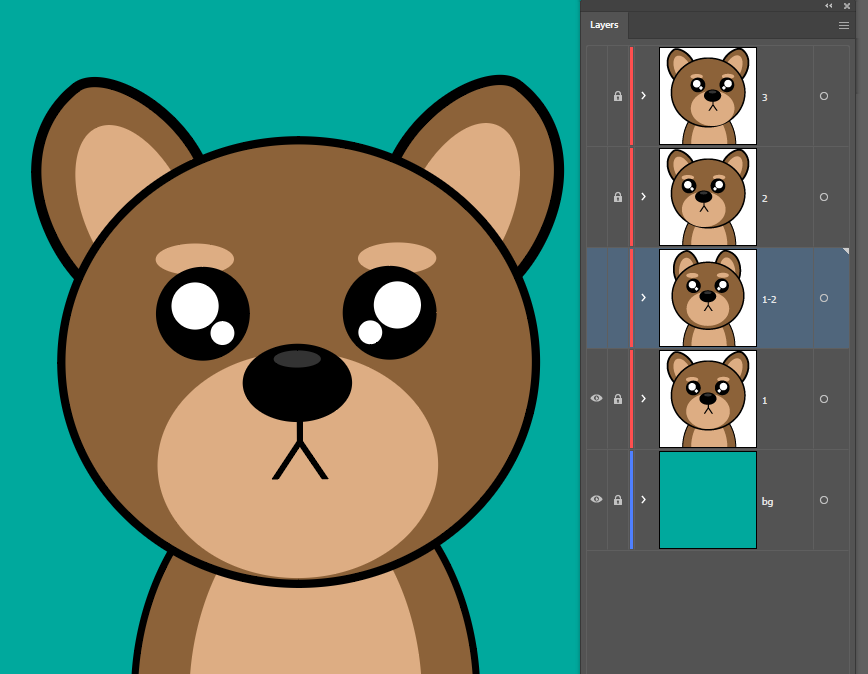Click layer 3 target circle
Viewport: 868px width, 674px height.
824,96
